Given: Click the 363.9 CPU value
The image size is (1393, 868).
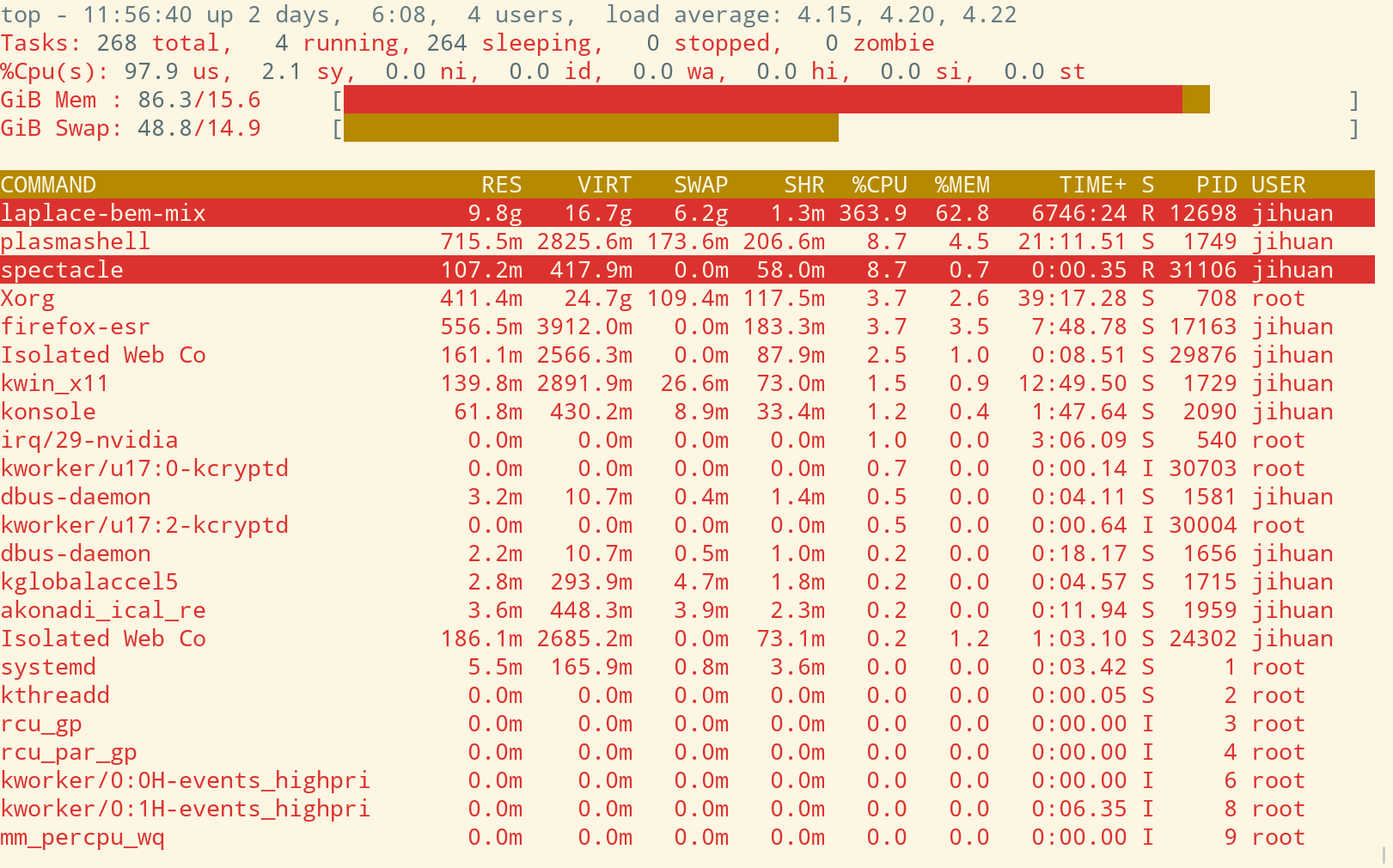Looking at the screenshot, I should point(873,213).
